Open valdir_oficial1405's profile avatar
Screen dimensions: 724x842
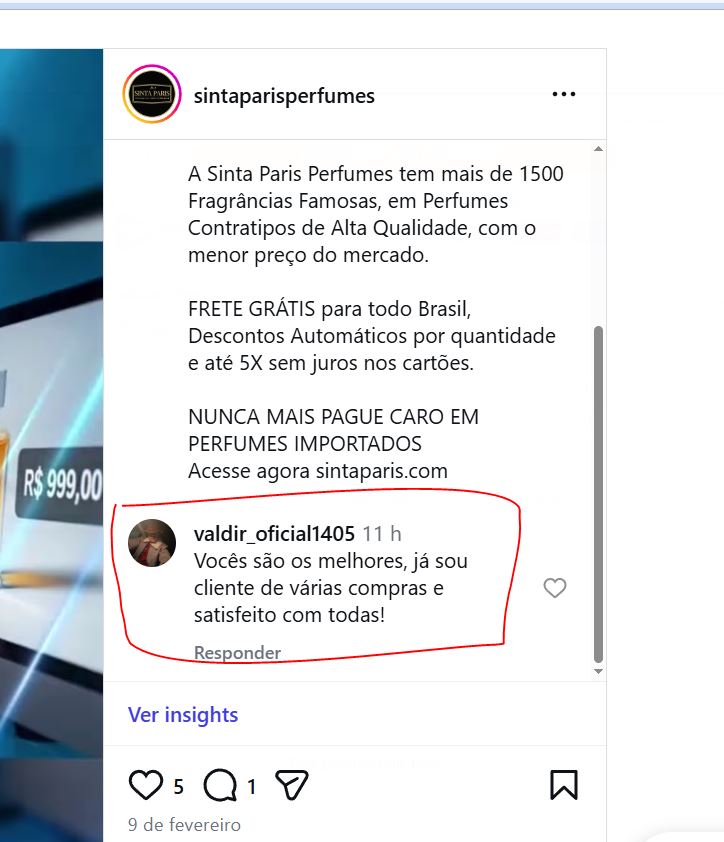coord(152,543)
